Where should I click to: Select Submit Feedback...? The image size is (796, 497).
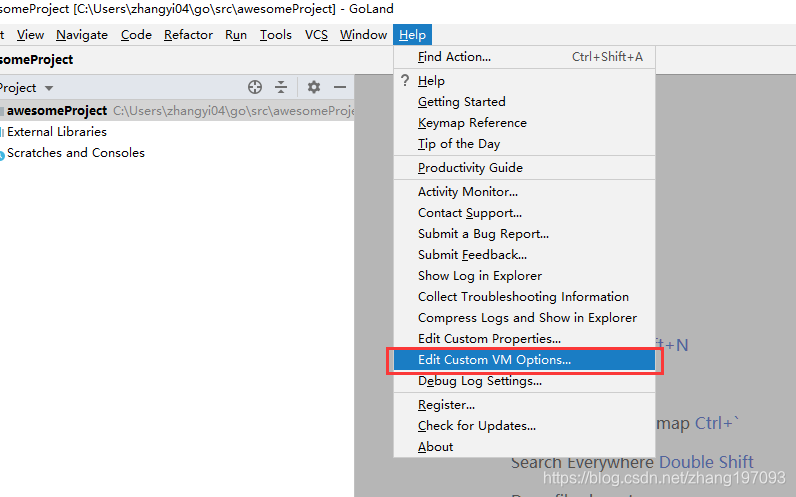coord(524,255)
